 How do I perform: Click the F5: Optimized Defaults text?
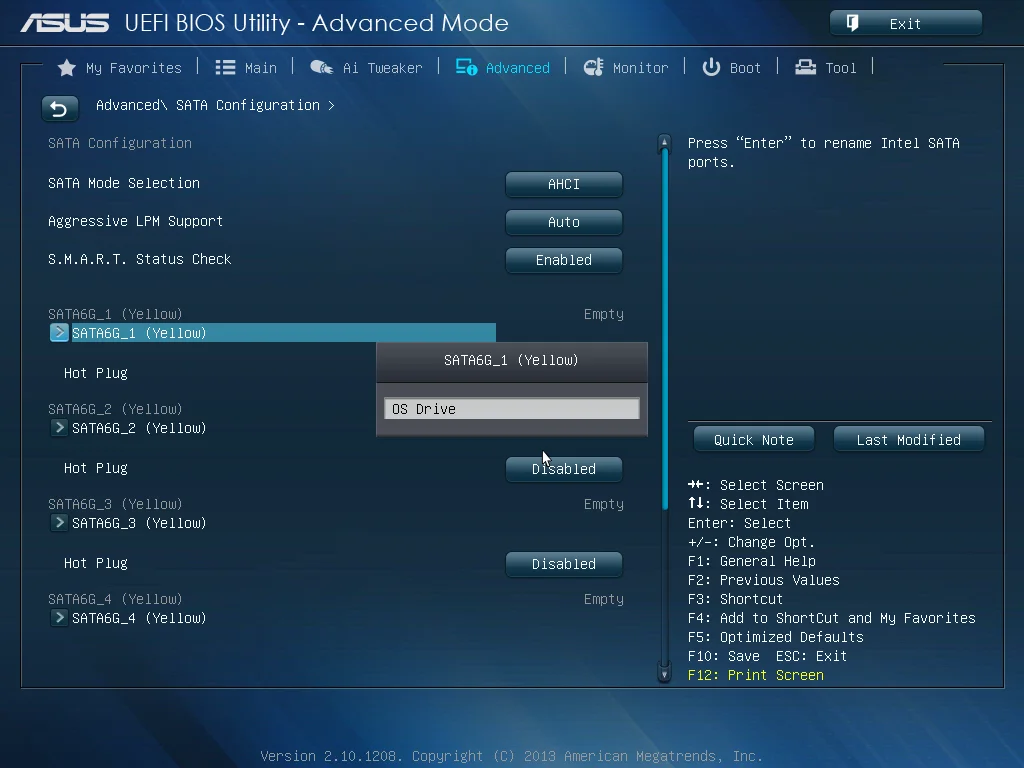776,637
